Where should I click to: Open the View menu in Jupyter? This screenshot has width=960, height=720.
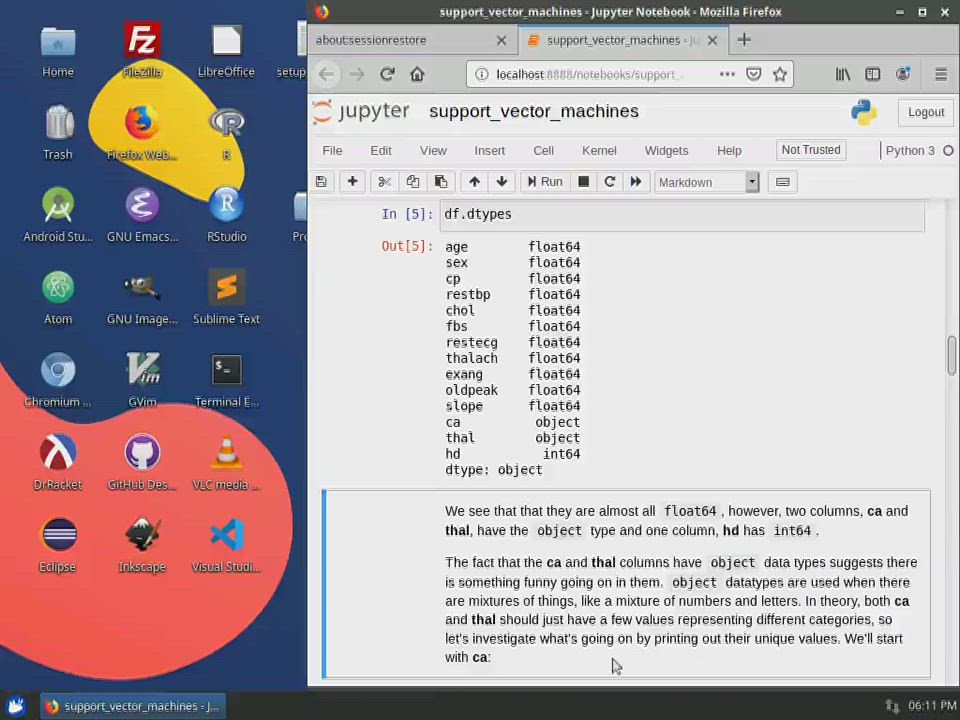pos(433,151)
